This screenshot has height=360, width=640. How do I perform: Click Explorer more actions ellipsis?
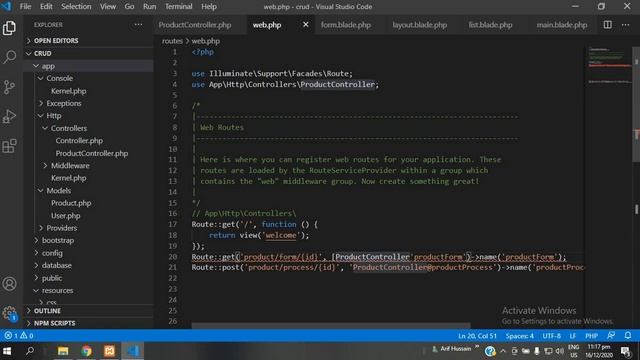(138, 24)
